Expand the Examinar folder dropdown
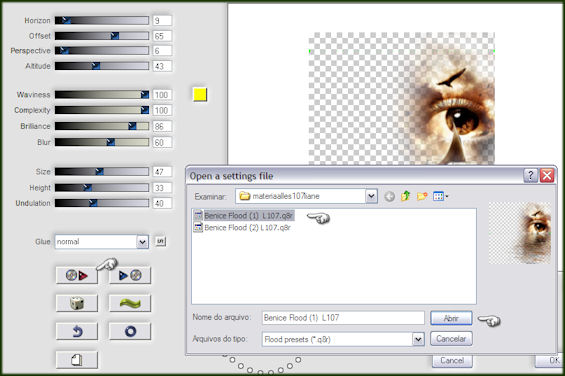 371,196
